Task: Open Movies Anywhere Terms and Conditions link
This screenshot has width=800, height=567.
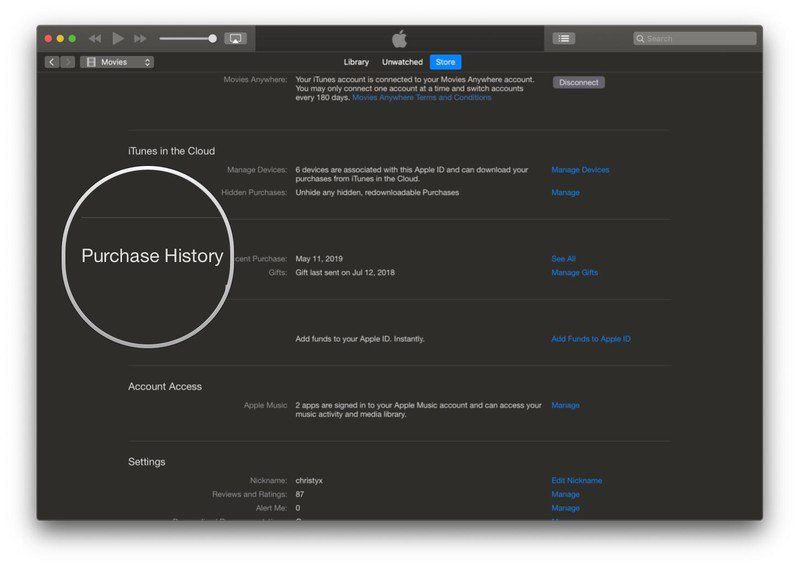Action: click(x=421, y=97)
